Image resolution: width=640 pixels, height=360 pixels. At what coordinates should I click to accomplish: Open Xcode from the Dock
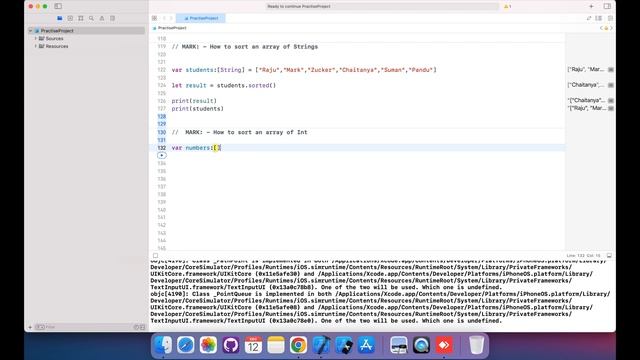coord(321,345)
